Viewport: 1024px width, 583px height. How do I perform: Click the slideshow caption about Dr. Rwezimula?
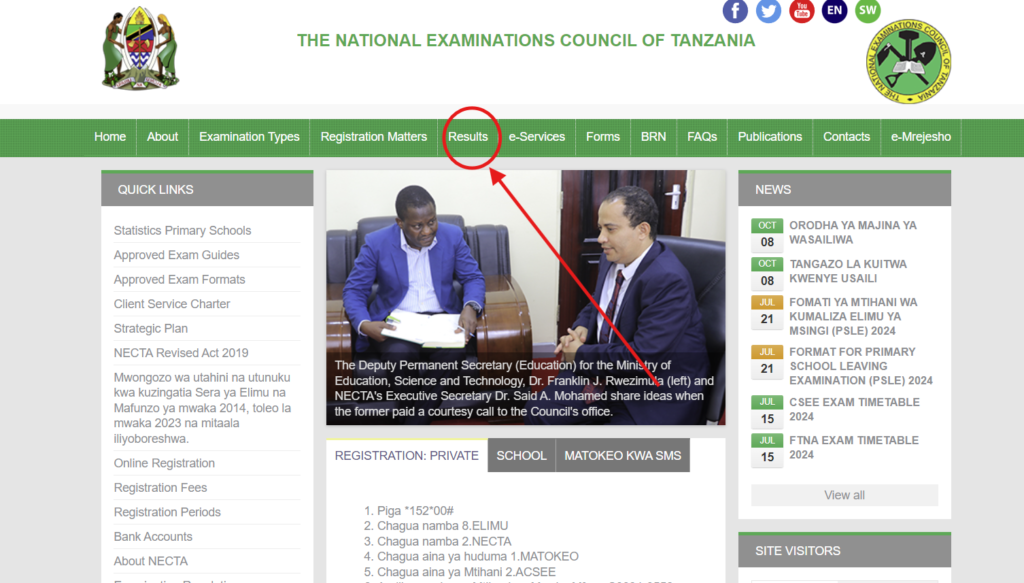tap(524, 388)
